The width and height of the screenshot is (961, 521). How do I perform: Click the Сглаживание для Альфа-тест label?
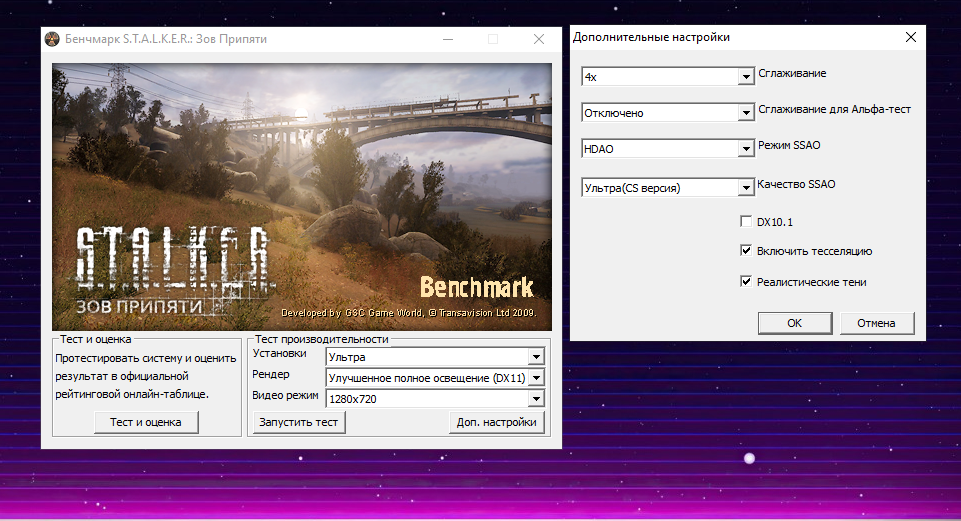pyautogui.click(x=834, y=110)
